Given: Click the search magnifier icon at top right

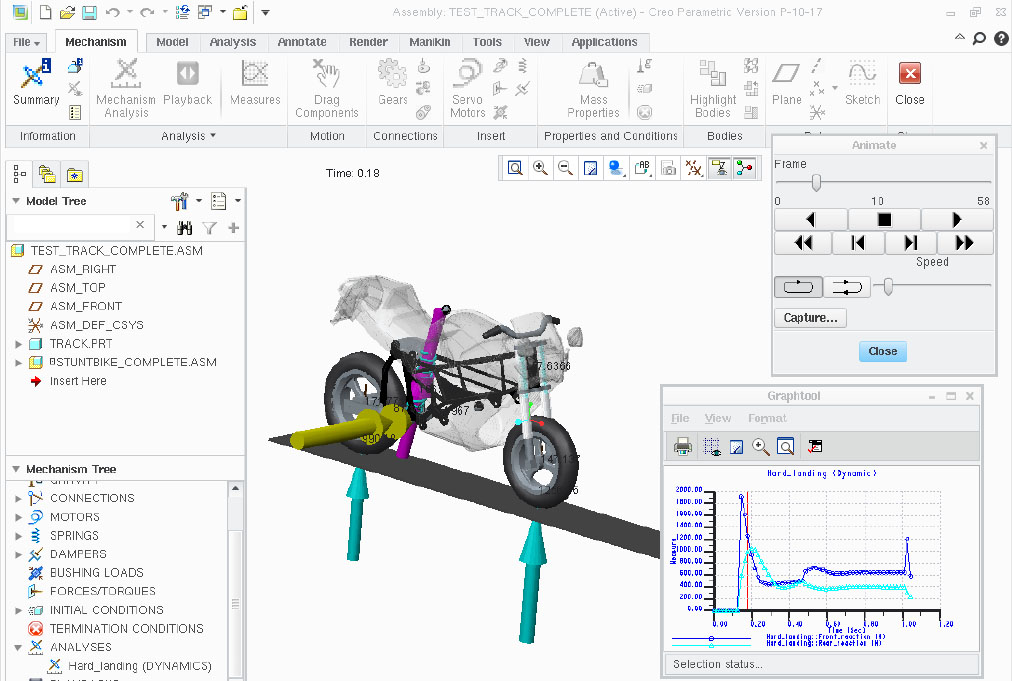Looking at the screenshot, I should 979,39.
